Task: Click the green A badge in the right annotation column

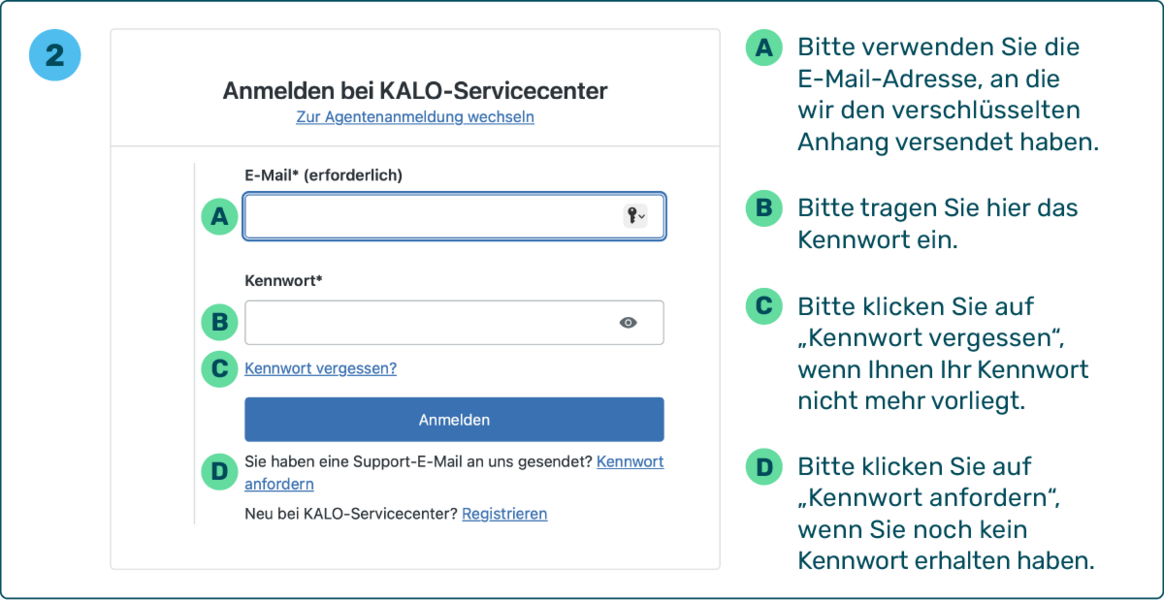Action: (x=763, y=47)
